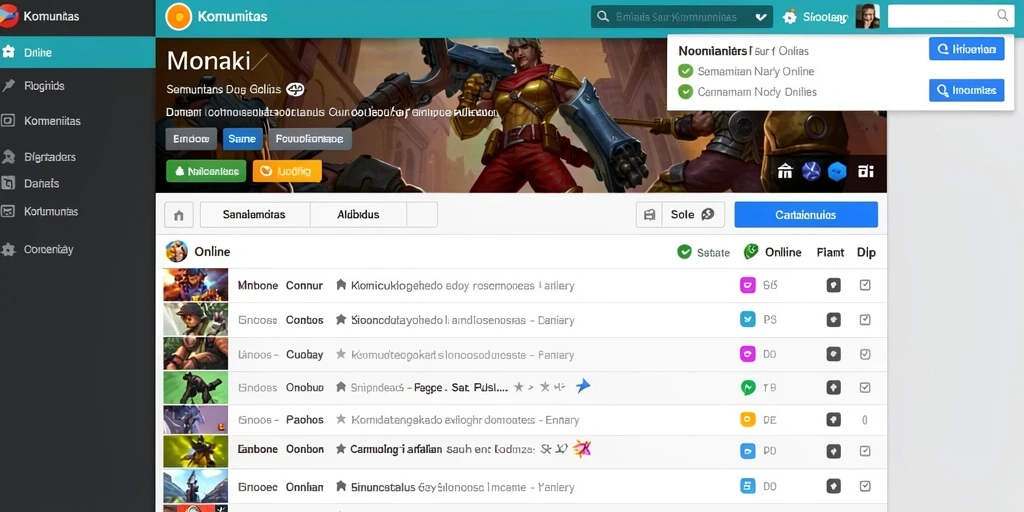Click the gray Emdoe button on banner
This screenshot has height=512, width=1024.
click(191, 139)
